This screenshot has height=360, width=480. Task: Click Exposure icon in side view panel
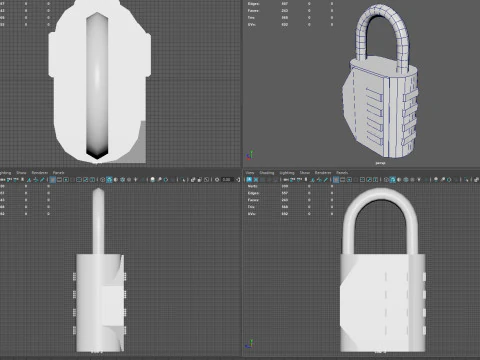[x=217, y=179]
